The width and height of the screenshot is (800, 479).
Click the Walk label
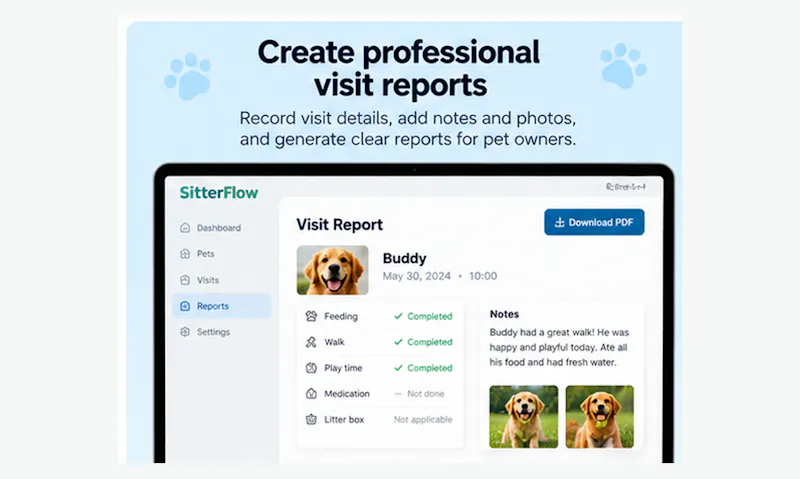334,342
